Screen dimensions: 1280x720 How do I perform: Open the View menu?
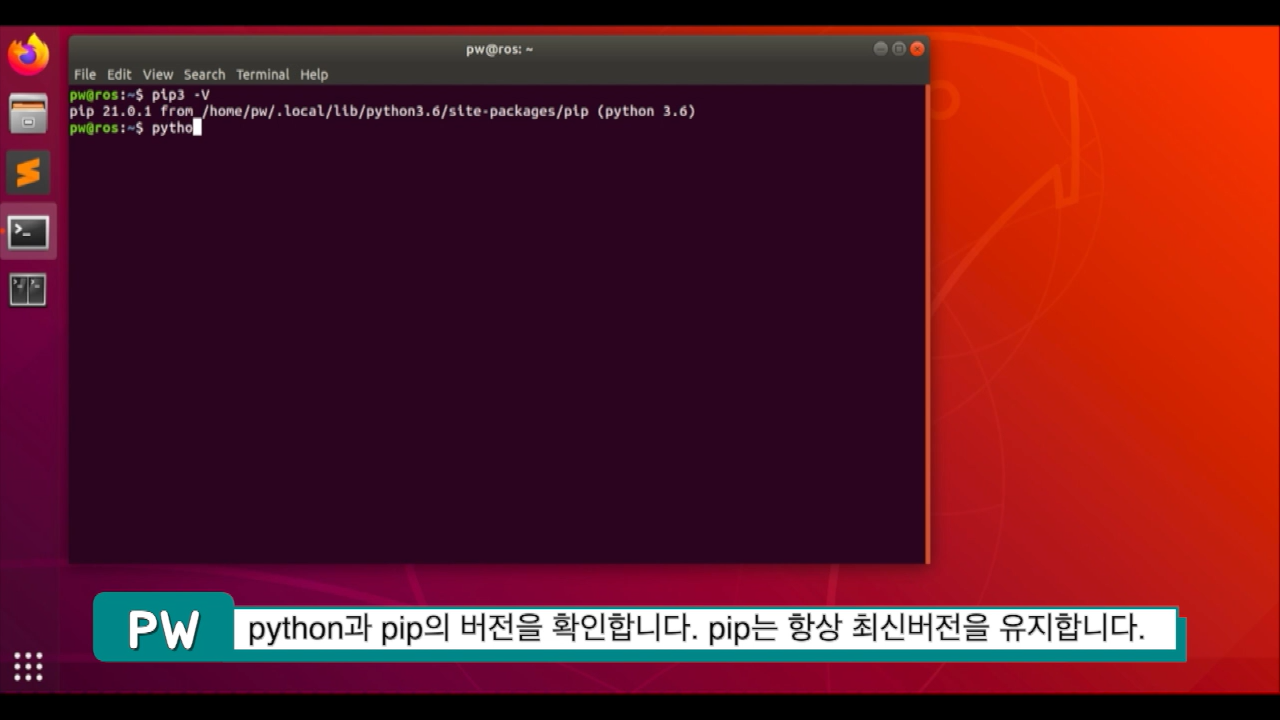[x=158, y=74]
